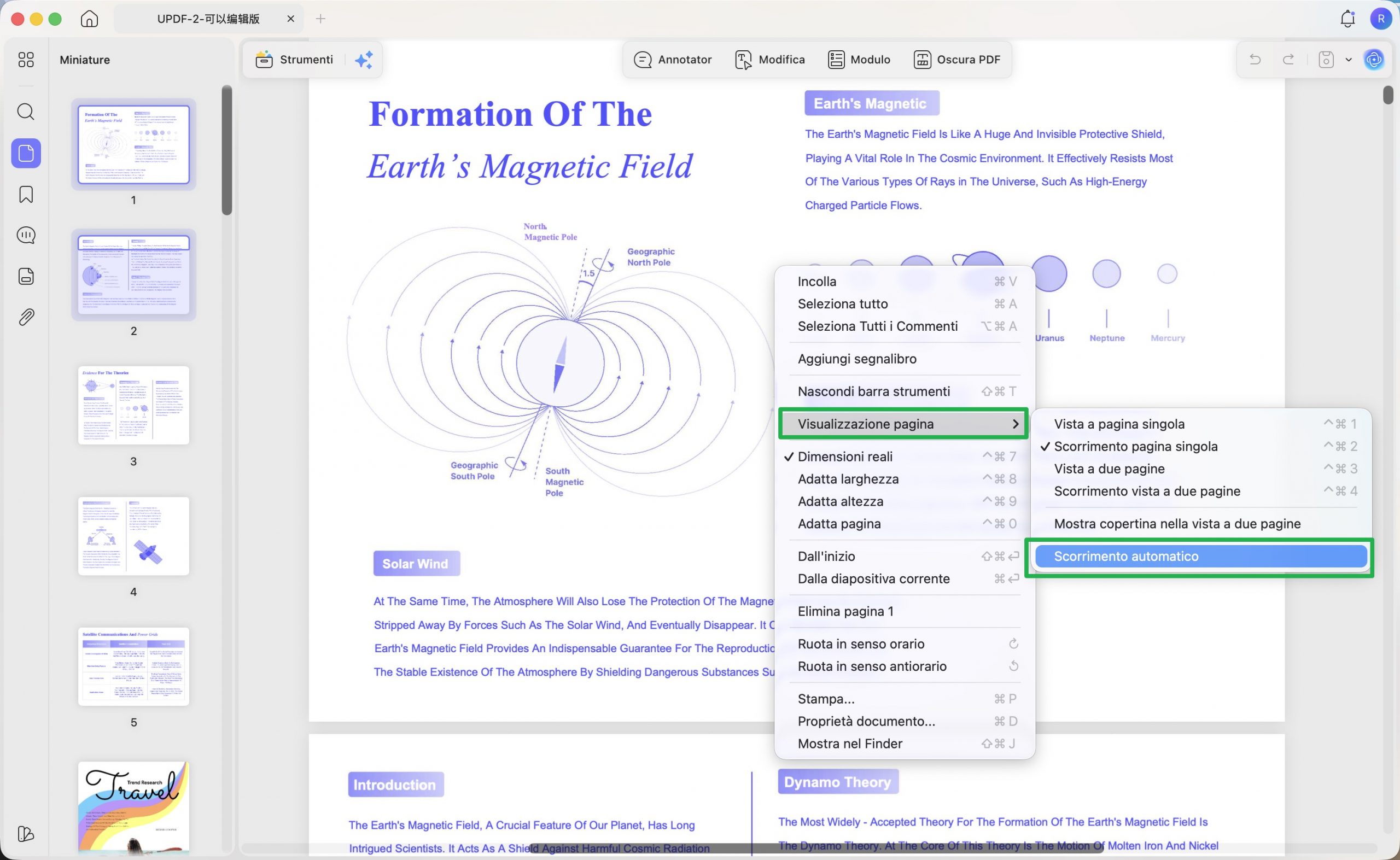
Task: Switch to Annotator mode
Action: [673, 60]
